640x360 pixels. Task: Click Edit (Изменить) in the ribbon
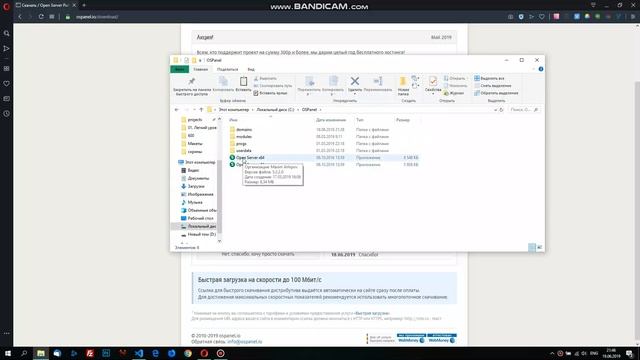pyautogui.click(x=455, y=86)
